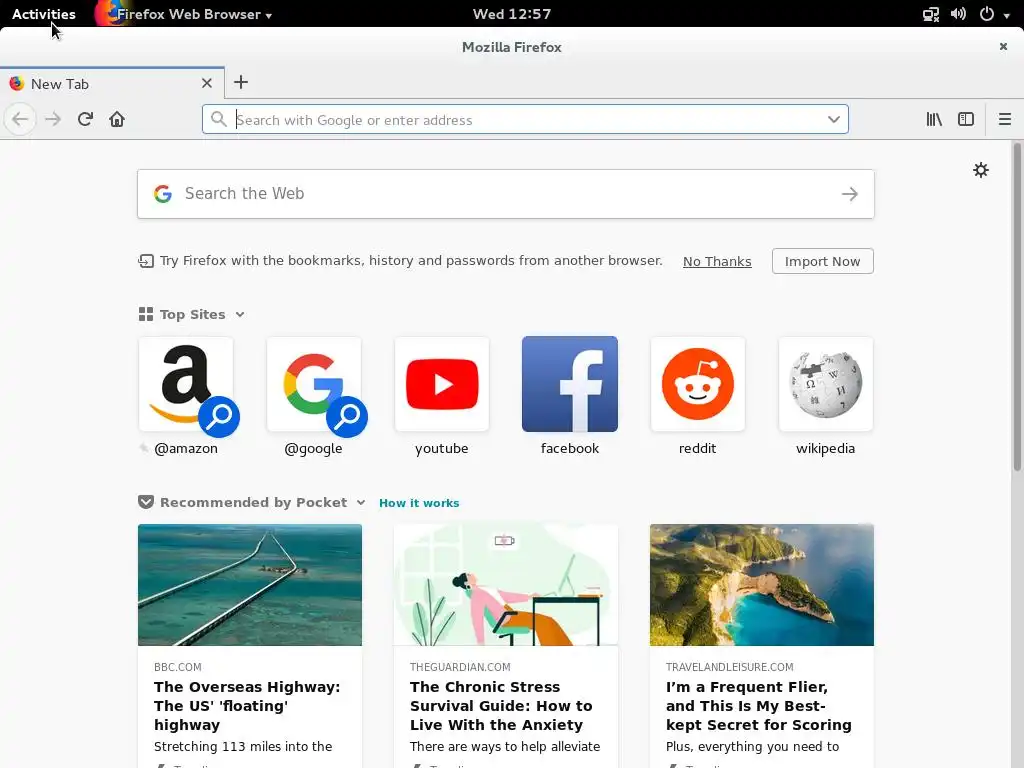Screen dimensions: 1024x768
Task: Open The Overseas Highway article title
Action: [x=248, y=706]
